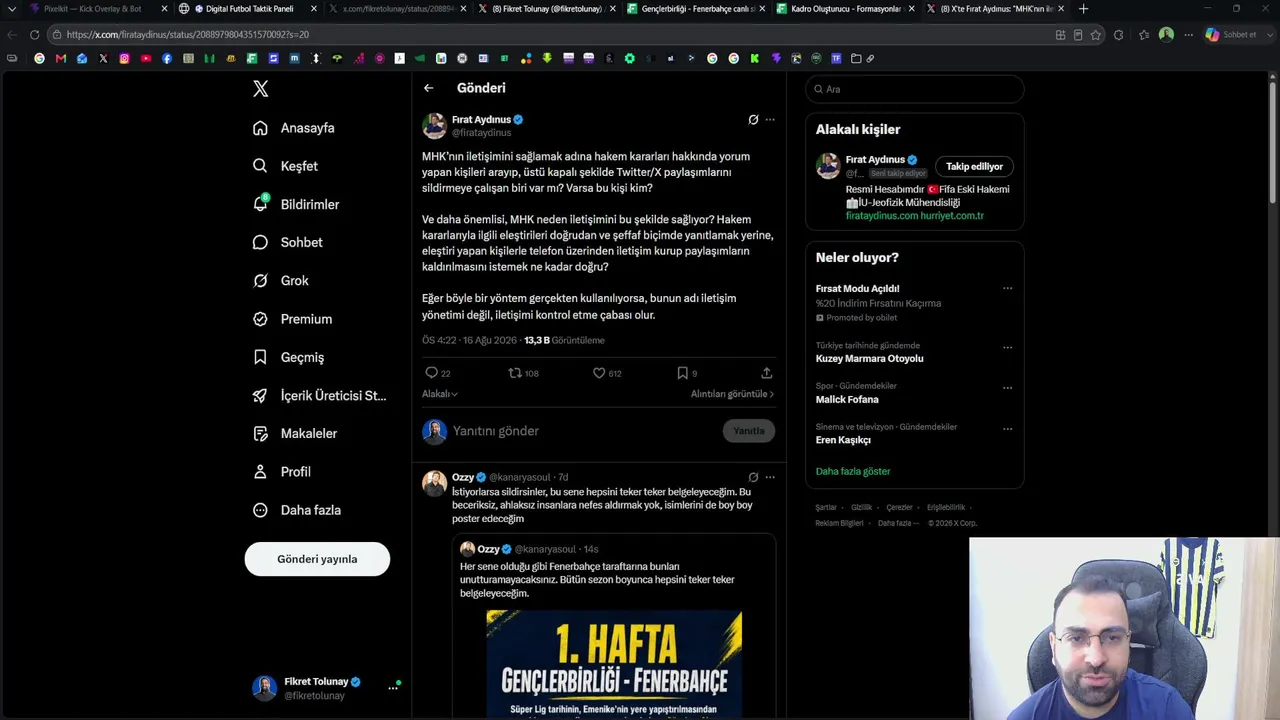Open Anasayfa from the sidebar
The image size is (1280, 720).
click(x=294, y=128)
